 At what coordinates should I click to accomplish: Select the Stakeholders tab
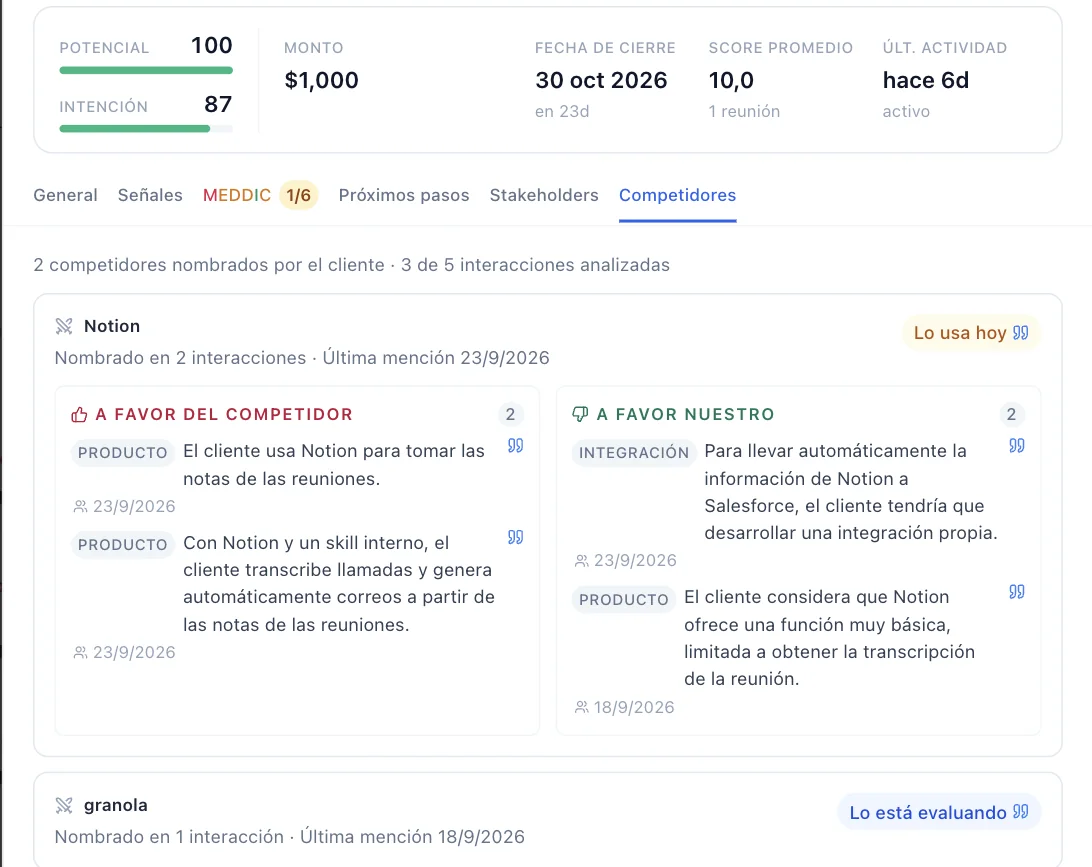pyautogui.click(x=544, y=195)
